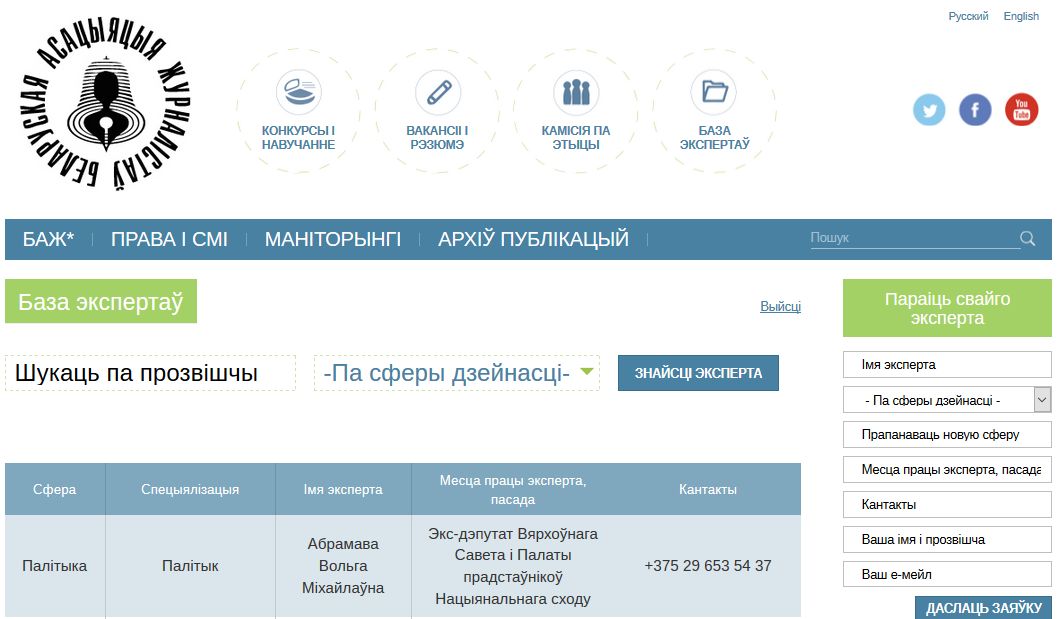This screenshot has width=1057, height=619.
Task: Open Архіў публікацый menu item
Action: (533, 239)
